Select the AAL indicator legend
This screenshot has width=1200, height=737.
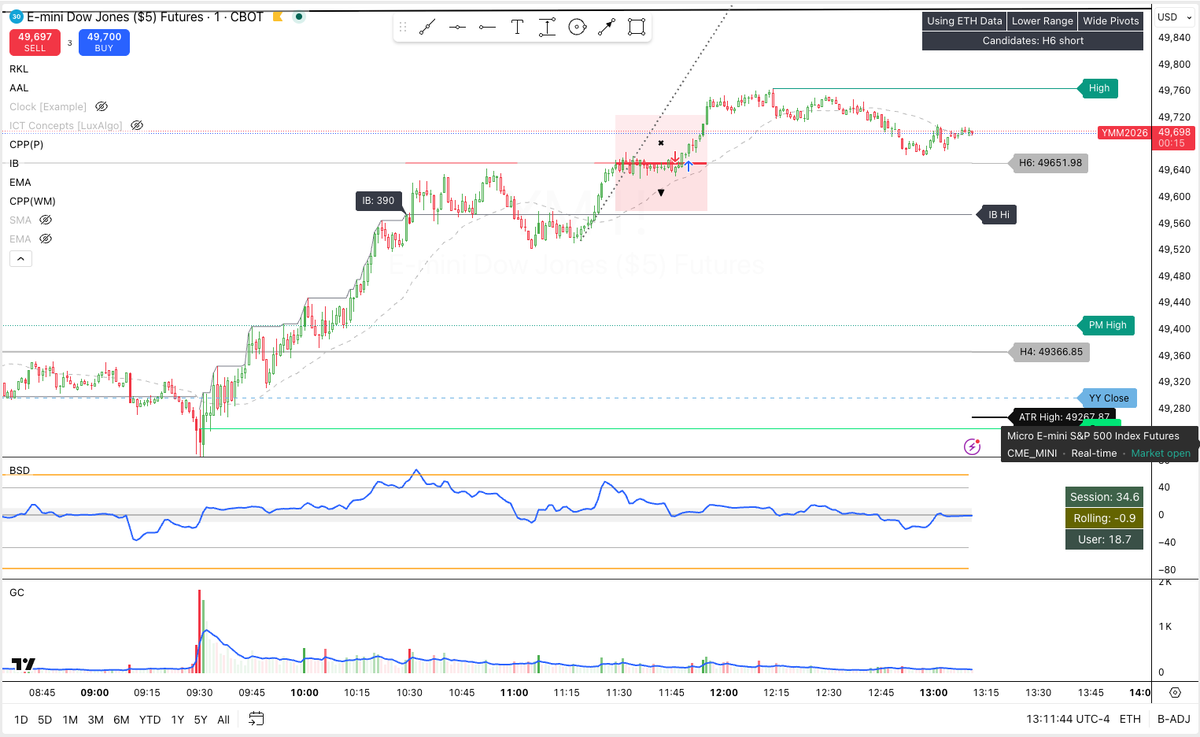point(19,88)
